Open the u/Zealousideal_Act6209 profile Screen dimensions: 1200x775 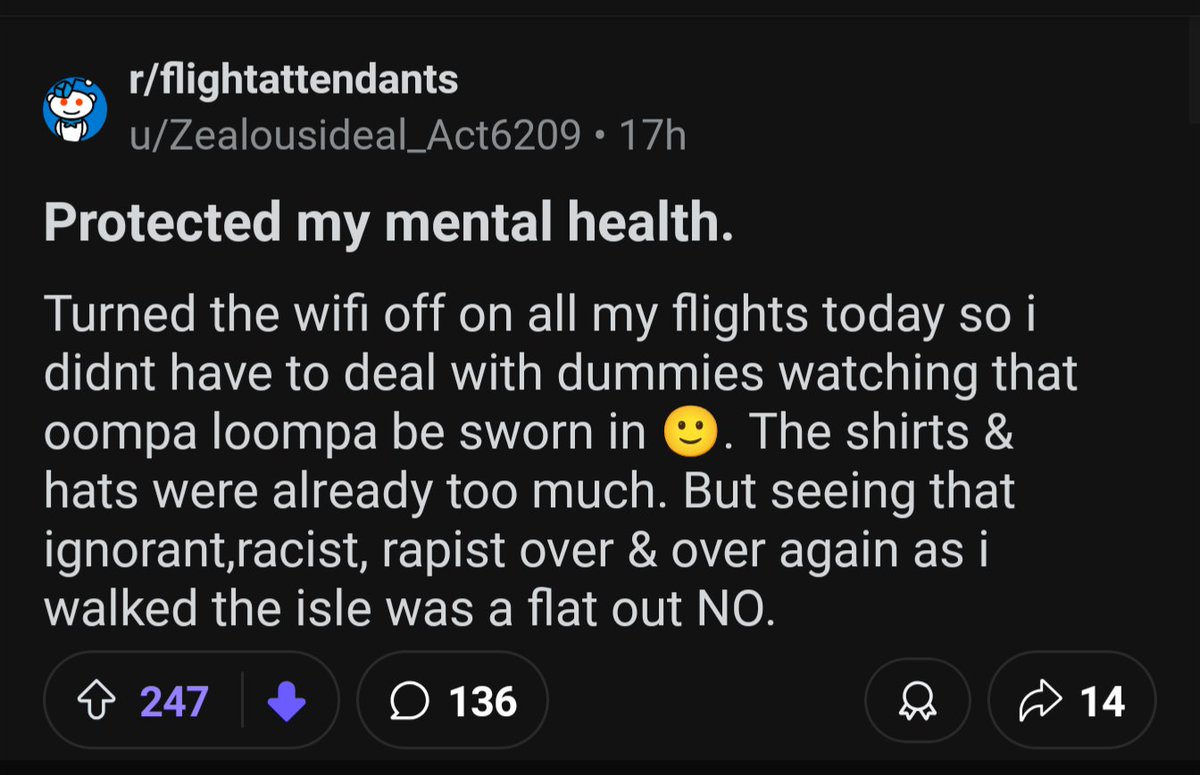pos(355,135)
